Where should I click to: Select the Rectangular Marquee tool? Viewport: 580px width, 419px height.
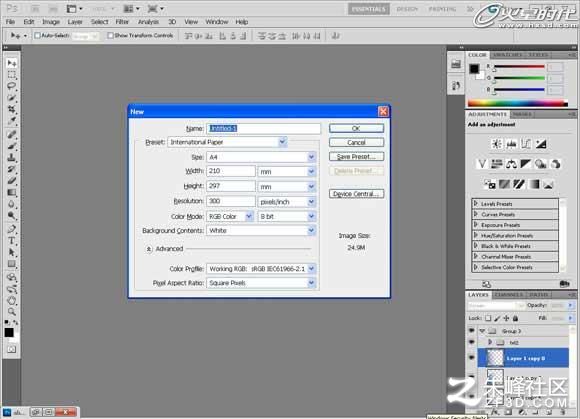coord(11,75)
